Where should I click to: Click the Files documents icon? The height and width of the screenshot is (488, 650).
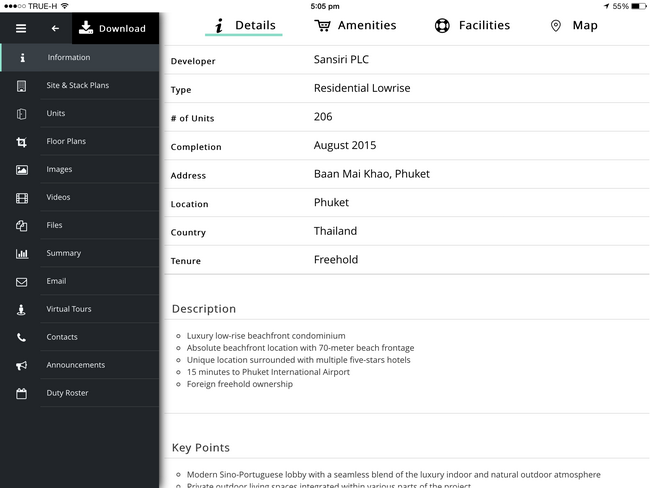tap(22, 226)
